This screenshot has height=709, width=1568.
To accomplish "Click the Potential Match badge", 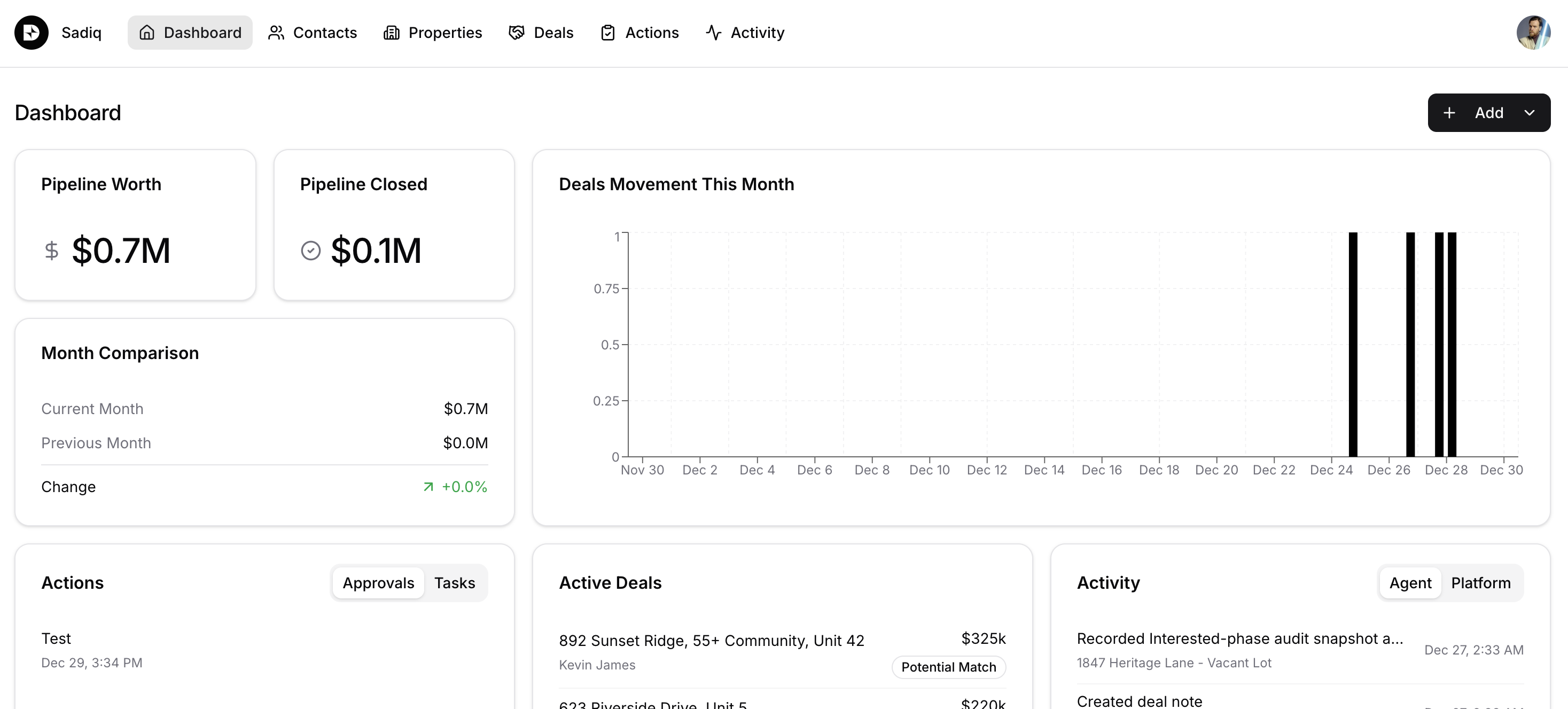I will pyautogui.click(x=948, y=667).
